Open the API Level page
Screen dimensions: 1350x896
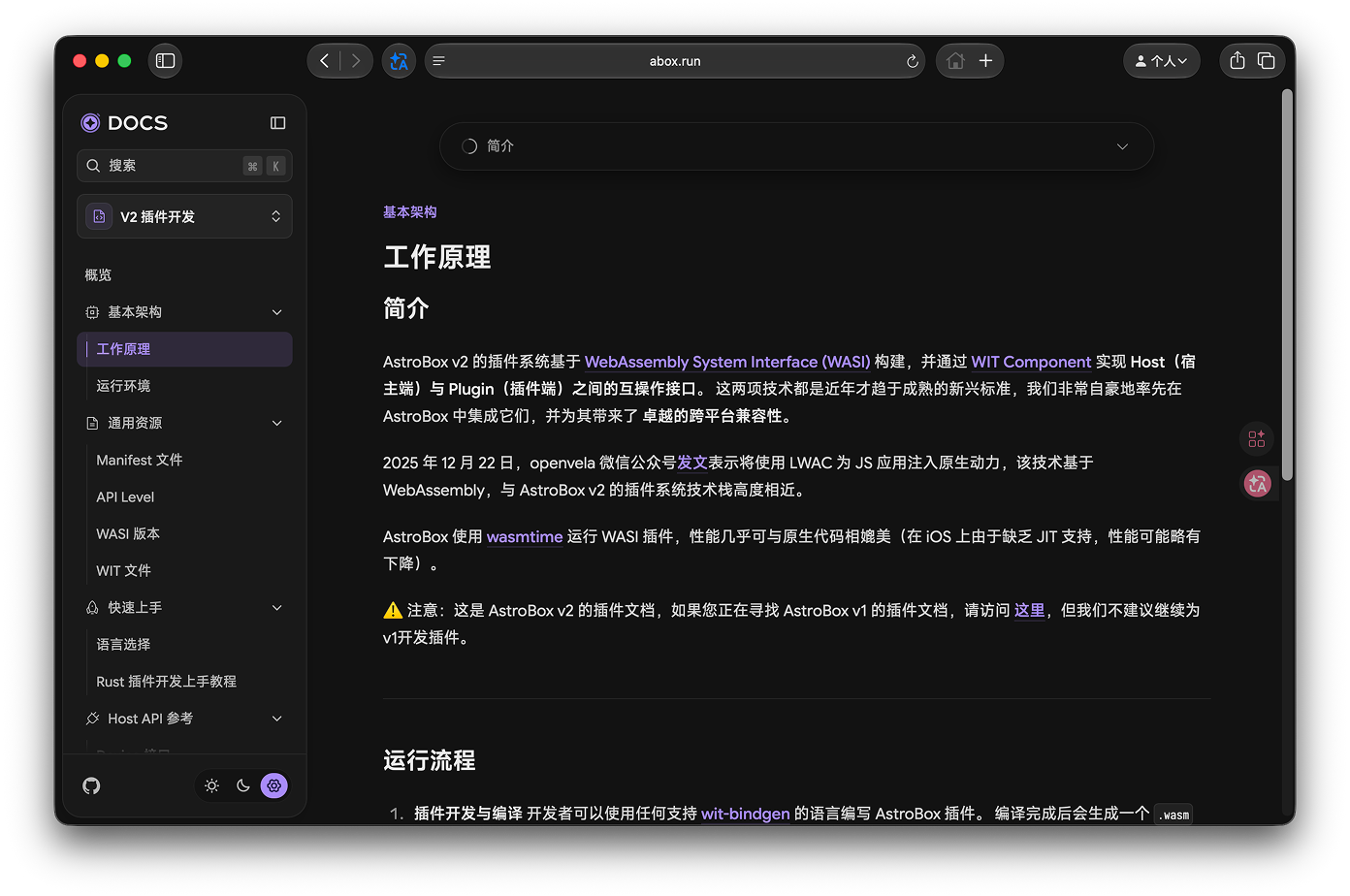[125, 496]
